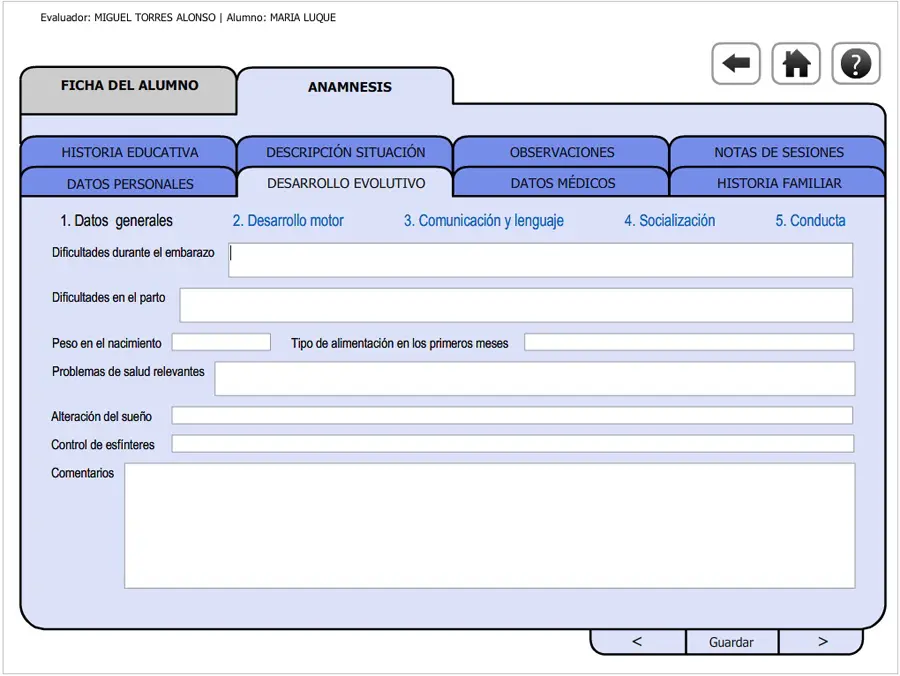Select the DESARROLLO EVOLUTIVO tab
The height and width of the screenshot is (676, 900).
tap(346, 183)
